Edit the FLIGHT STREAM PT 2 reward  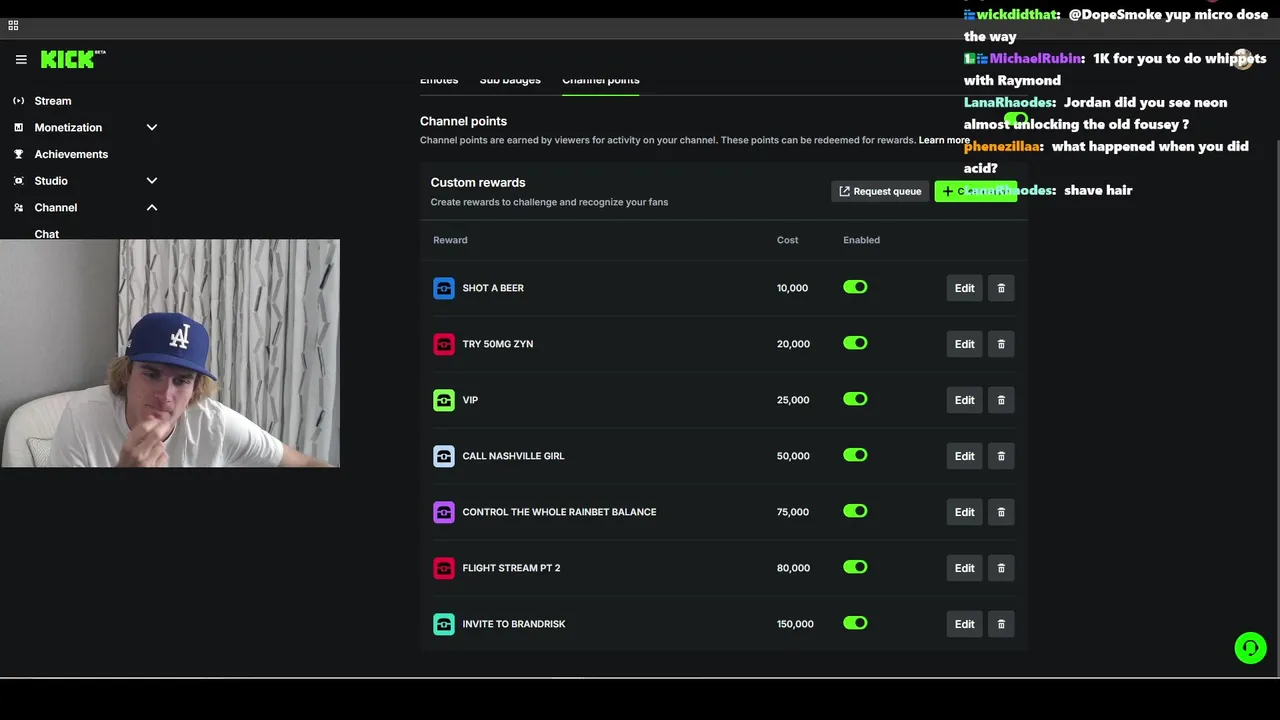click(964, 568)
